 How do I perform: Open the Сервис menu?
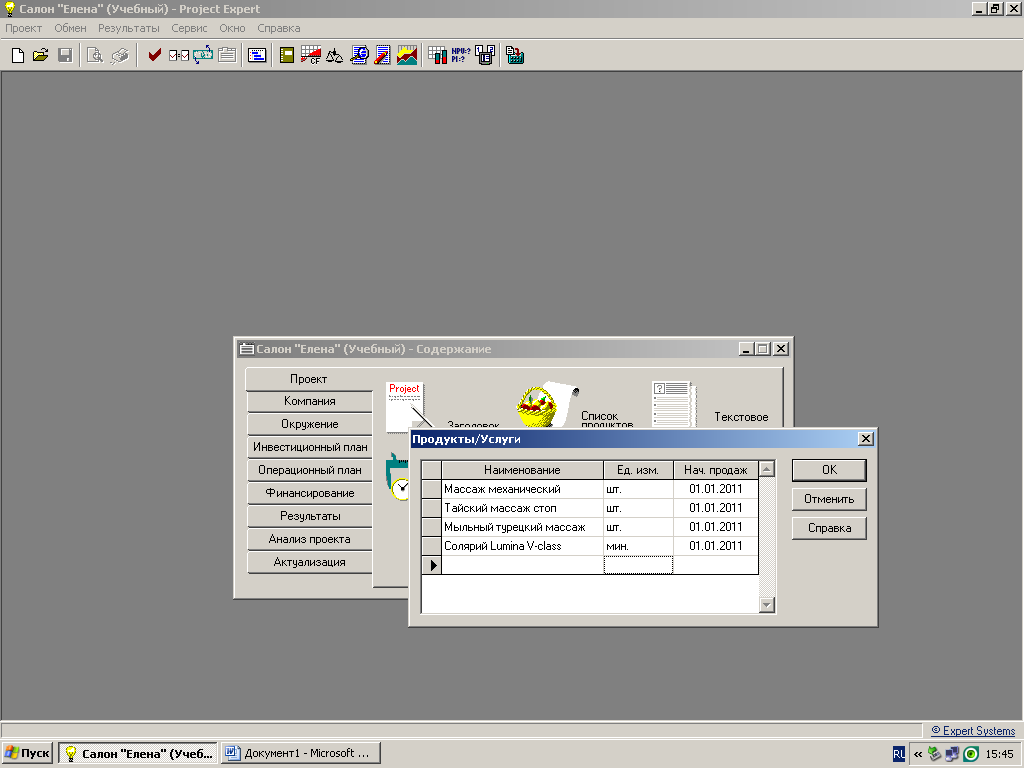[189, 28]
